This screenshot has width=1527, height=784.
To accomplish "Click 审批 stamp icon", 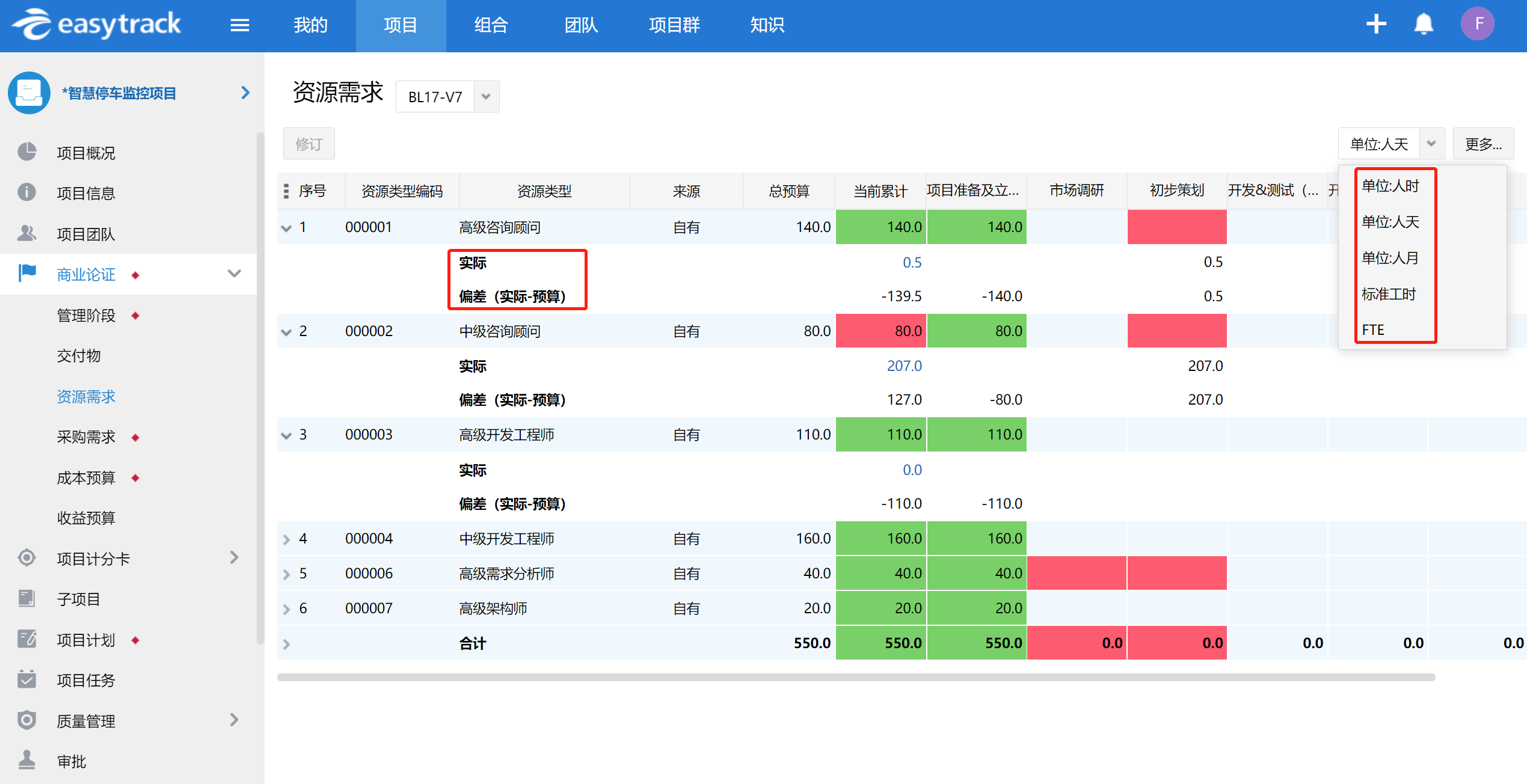I will pyautogui.click(x=27, y=761).
